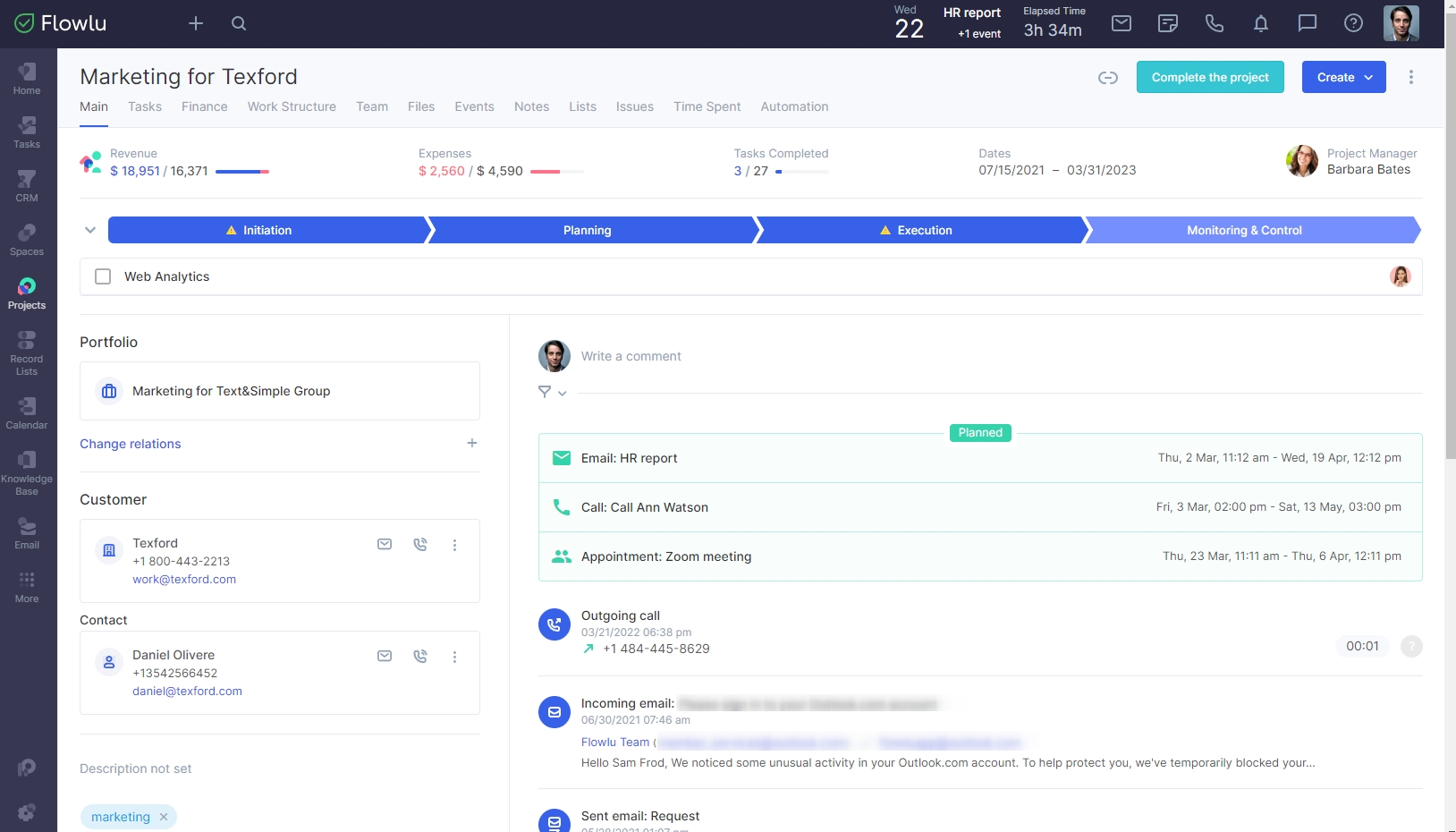Click the Revenue progress bar

pyautogui.click(x=242, y=171)
